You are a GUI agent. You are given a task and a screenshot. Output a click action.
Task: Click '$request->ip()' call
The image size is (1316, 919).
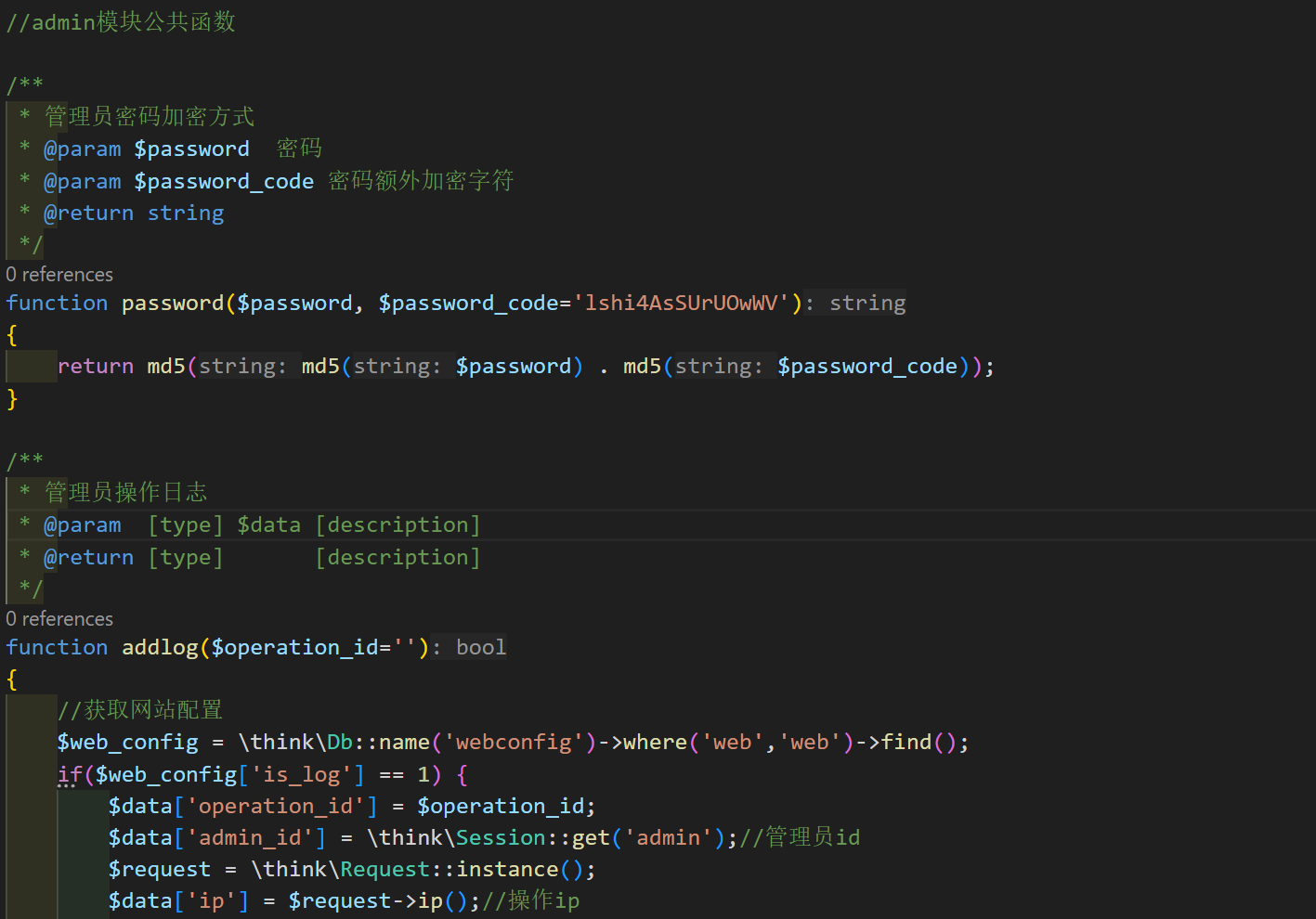(x=379, y=900)
